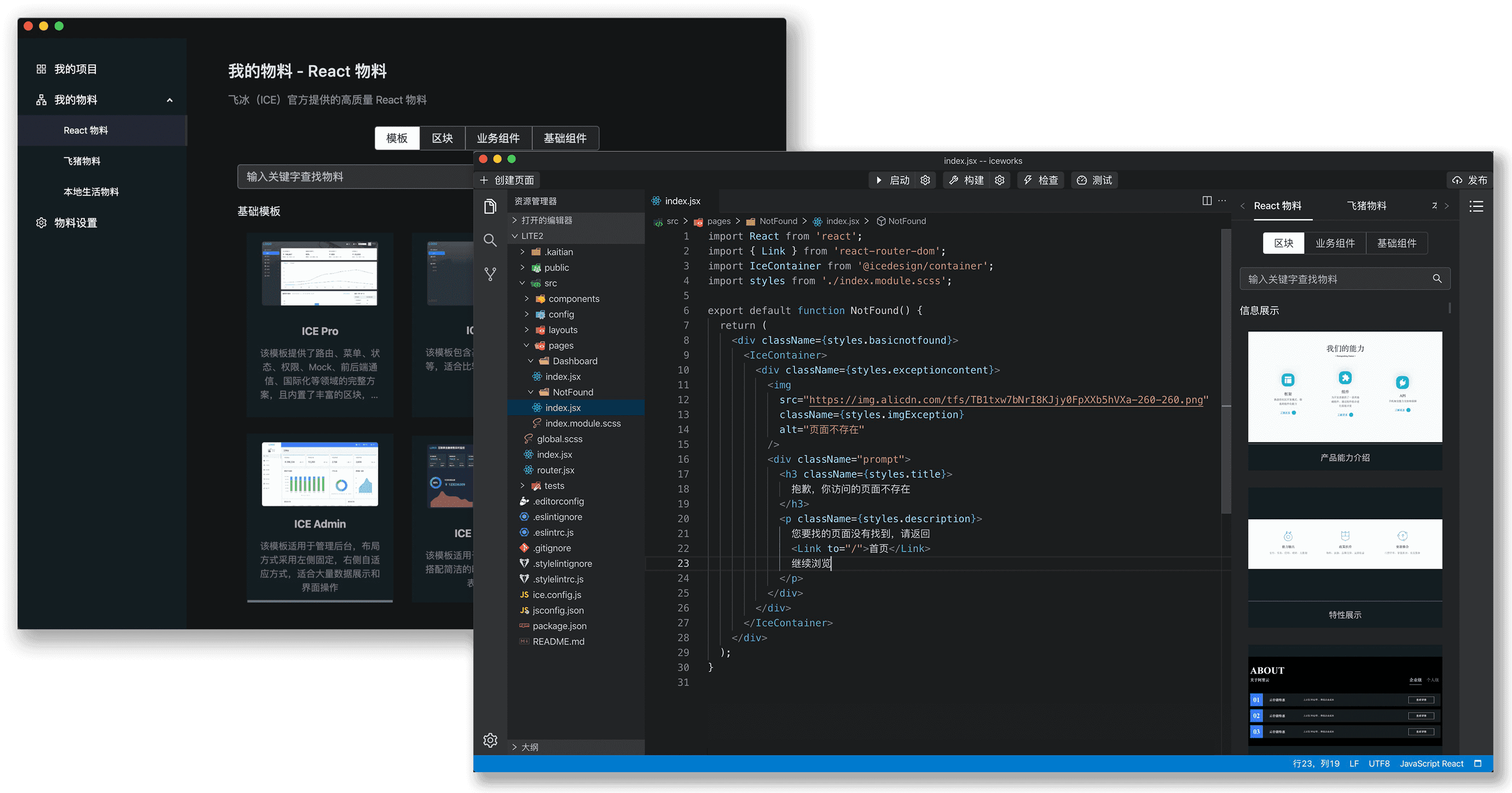Screen dimensions: 1512x793
Task: Switch to 基础组件 tab in back window
Action: (565, 138)
